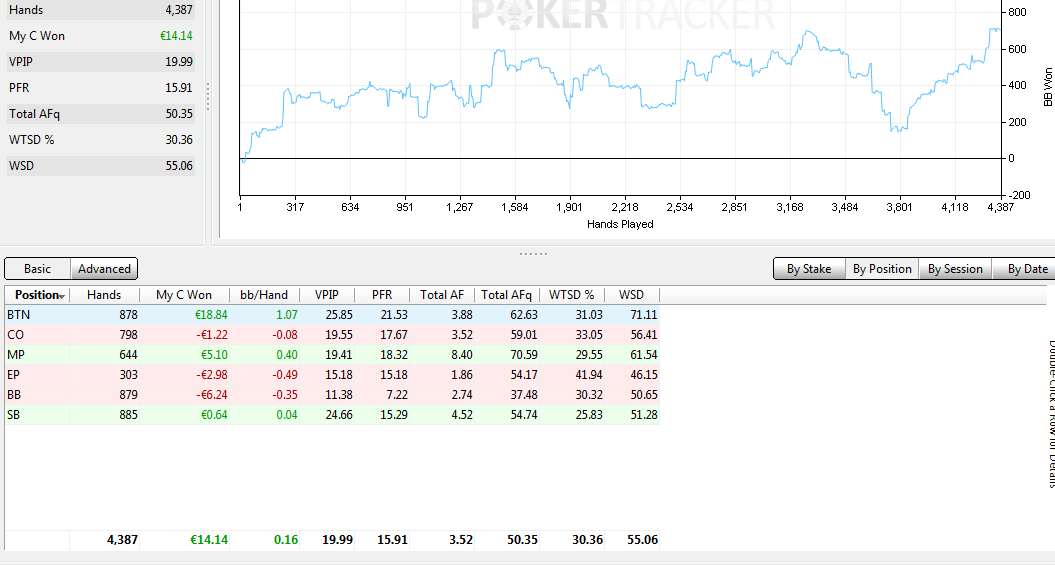Viewport: 1055px width, 565px height.
Task: Click the summary PFR 15.91 row
Action: (x=101, y=88)
